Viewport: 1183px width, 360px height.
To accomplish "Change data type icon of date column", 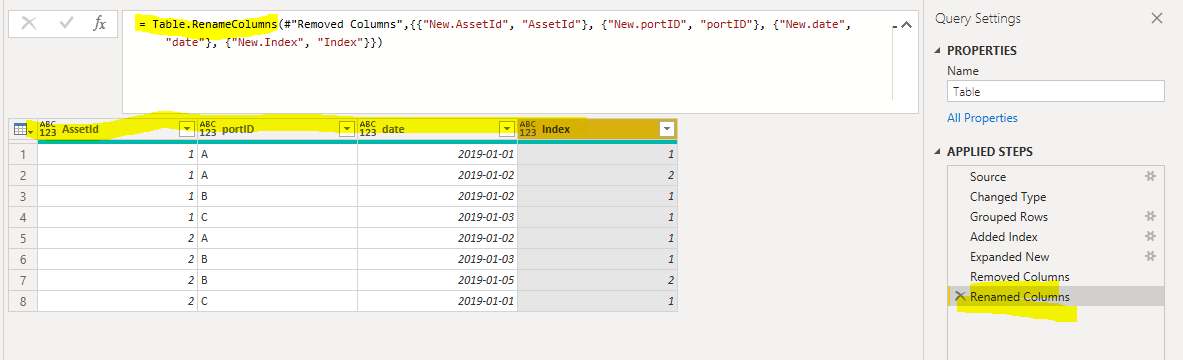I will (368, 129).
